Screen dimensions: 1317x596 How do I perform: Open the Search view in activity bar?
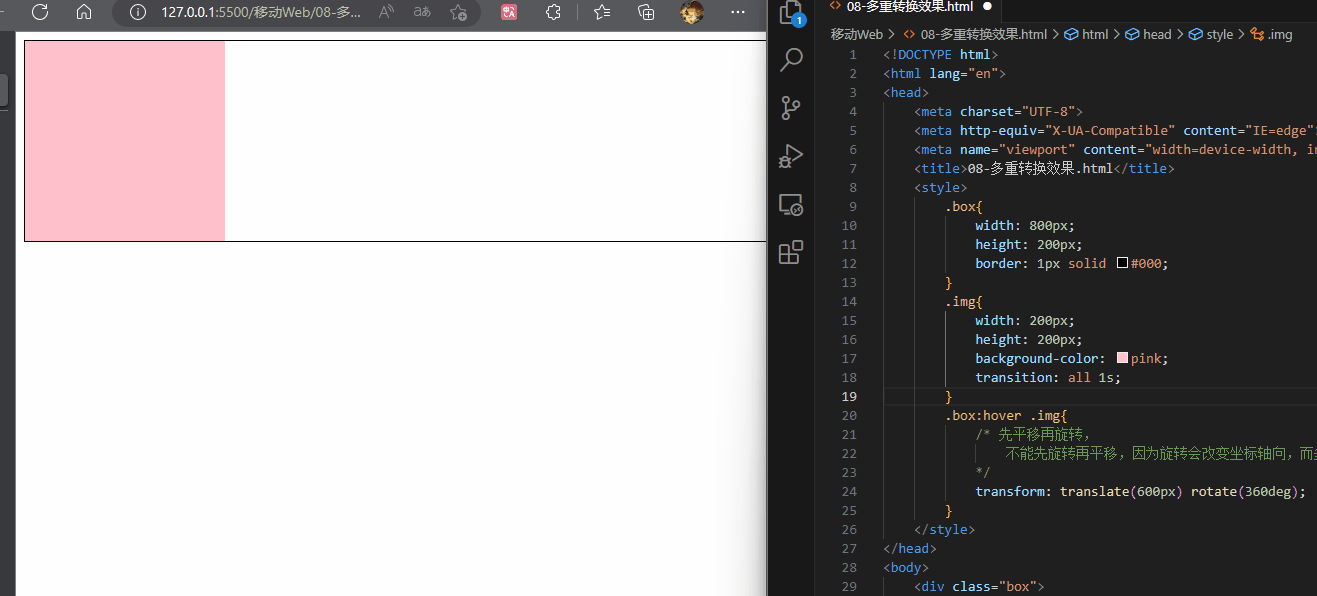(791, 60)
